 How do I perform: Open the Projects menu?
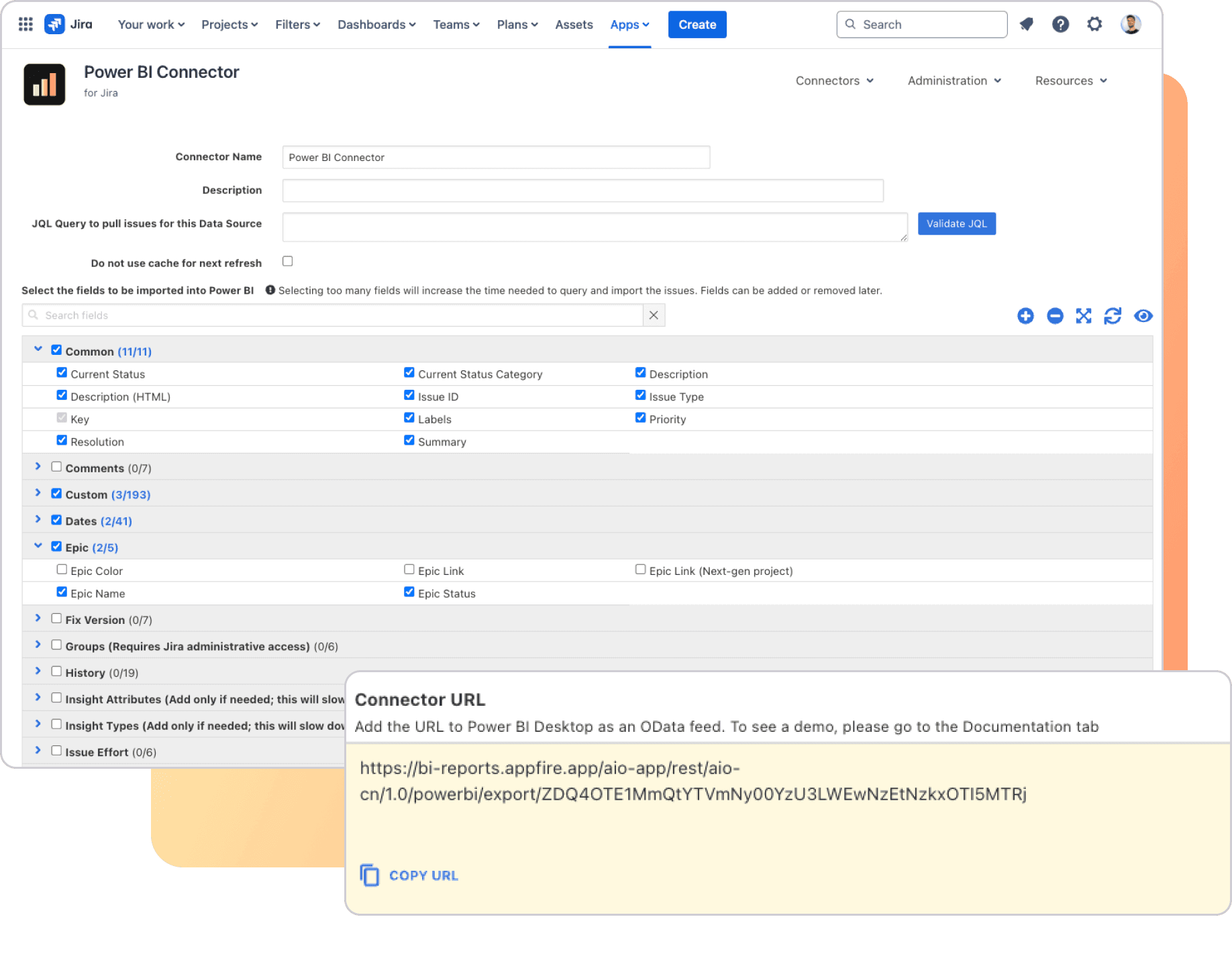229,24
